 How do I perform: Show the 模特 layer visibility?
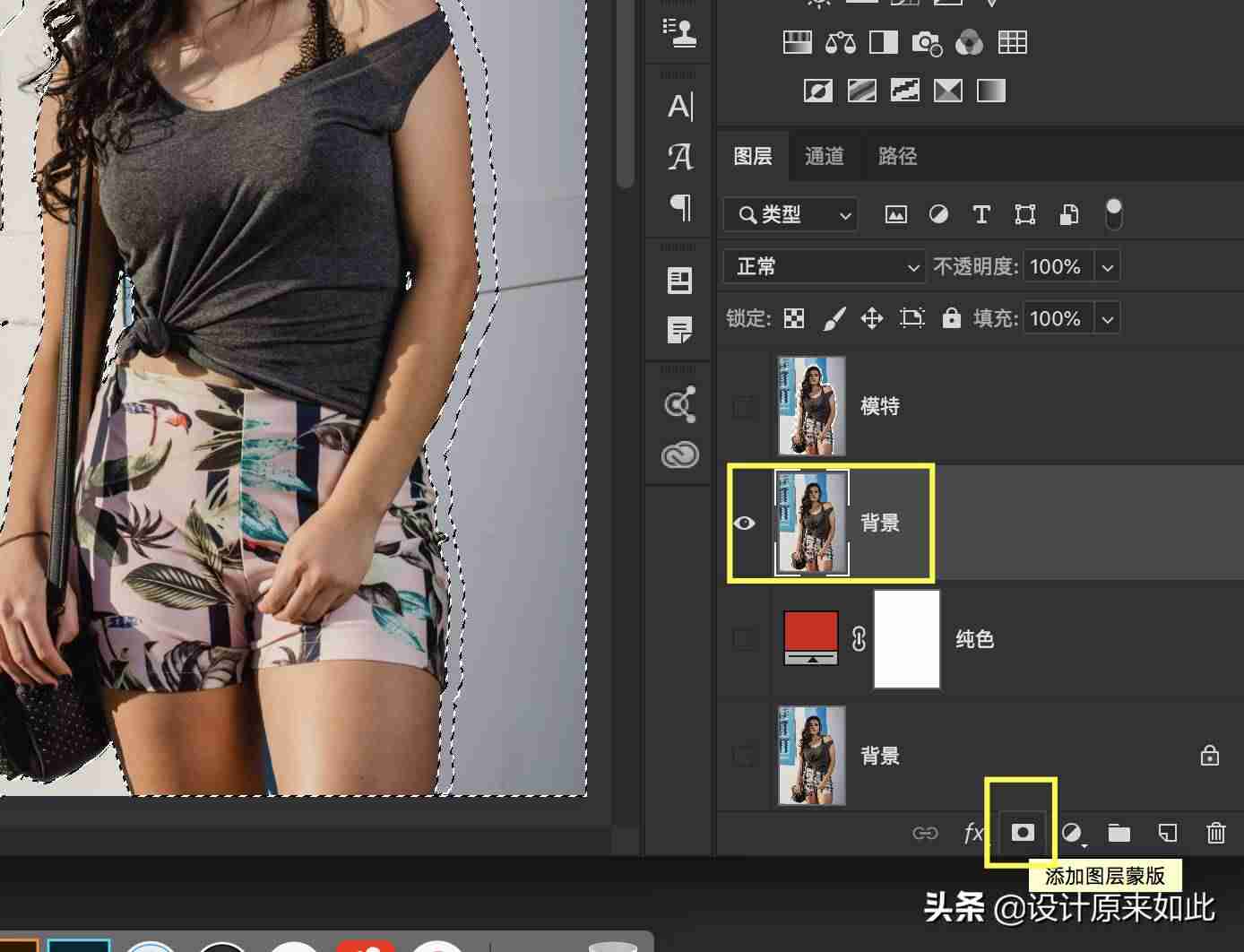tap(743, 407)
